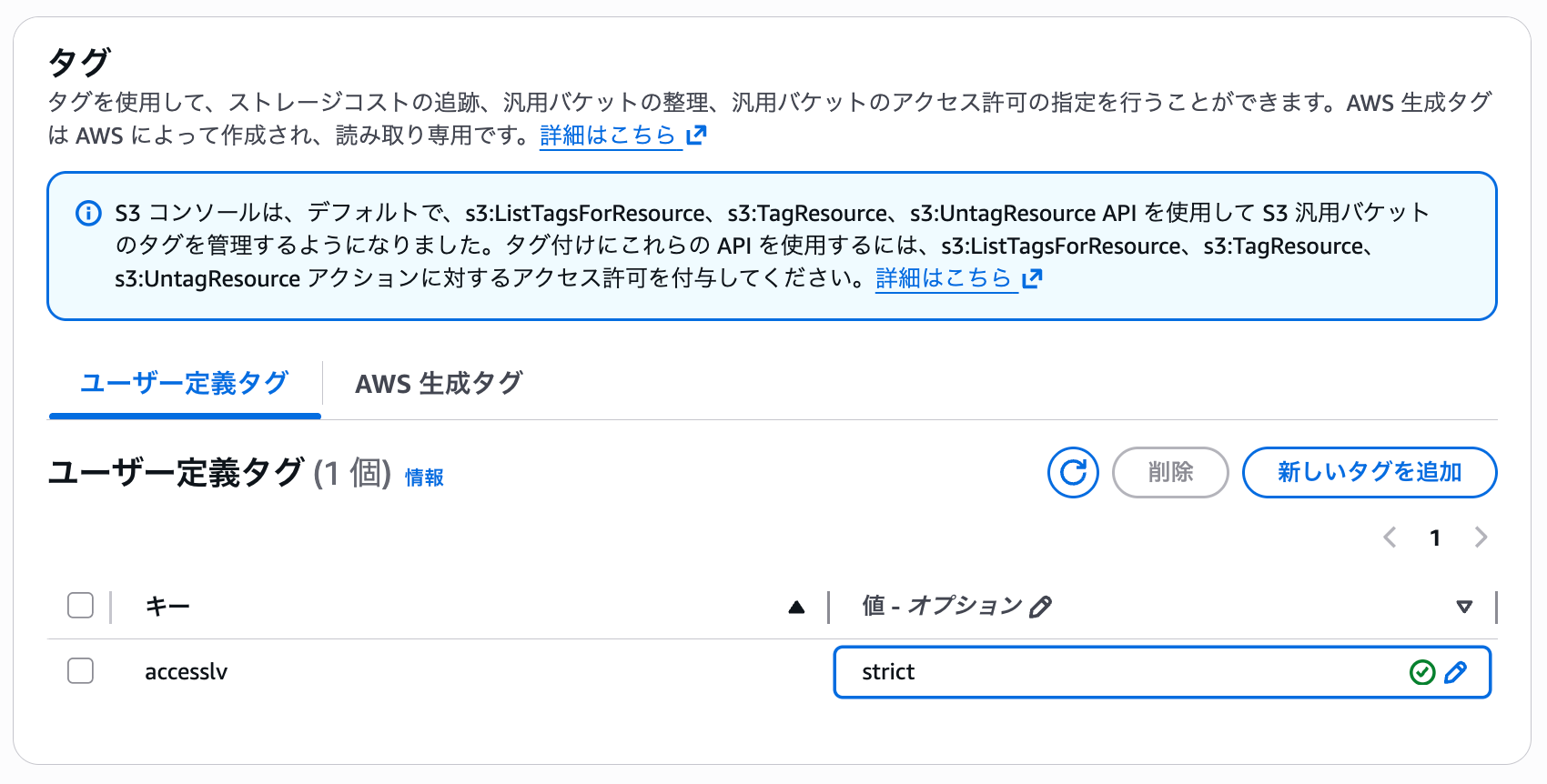Click the green checkmark to confirm value
Viewport: 1547px width, 784px height.
click(1422, 672)
